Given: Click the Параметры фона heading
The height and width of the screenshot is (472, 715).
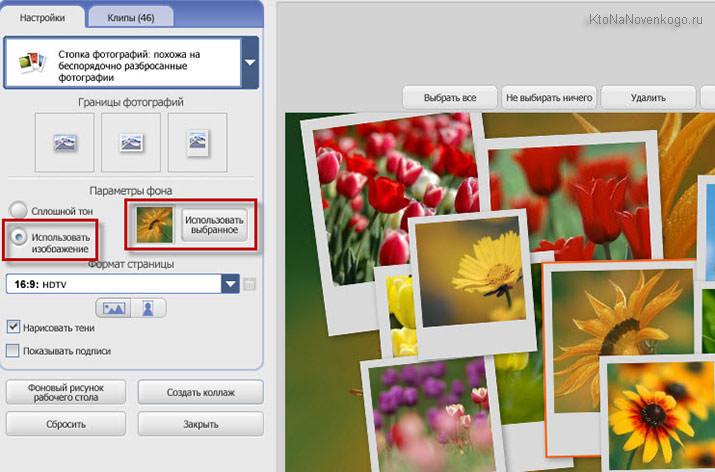Looking at the screenshot, I should (x=131, y=191).
